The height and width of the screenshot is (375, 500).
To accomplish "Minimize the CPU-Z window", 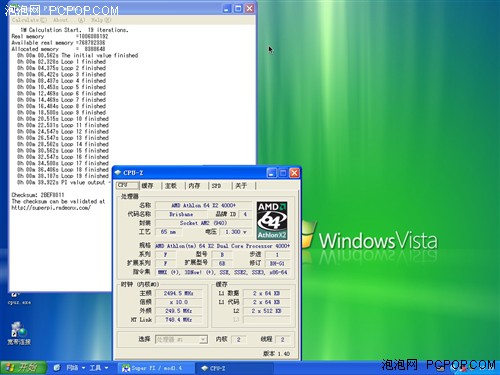I will (x=272, y=173).
